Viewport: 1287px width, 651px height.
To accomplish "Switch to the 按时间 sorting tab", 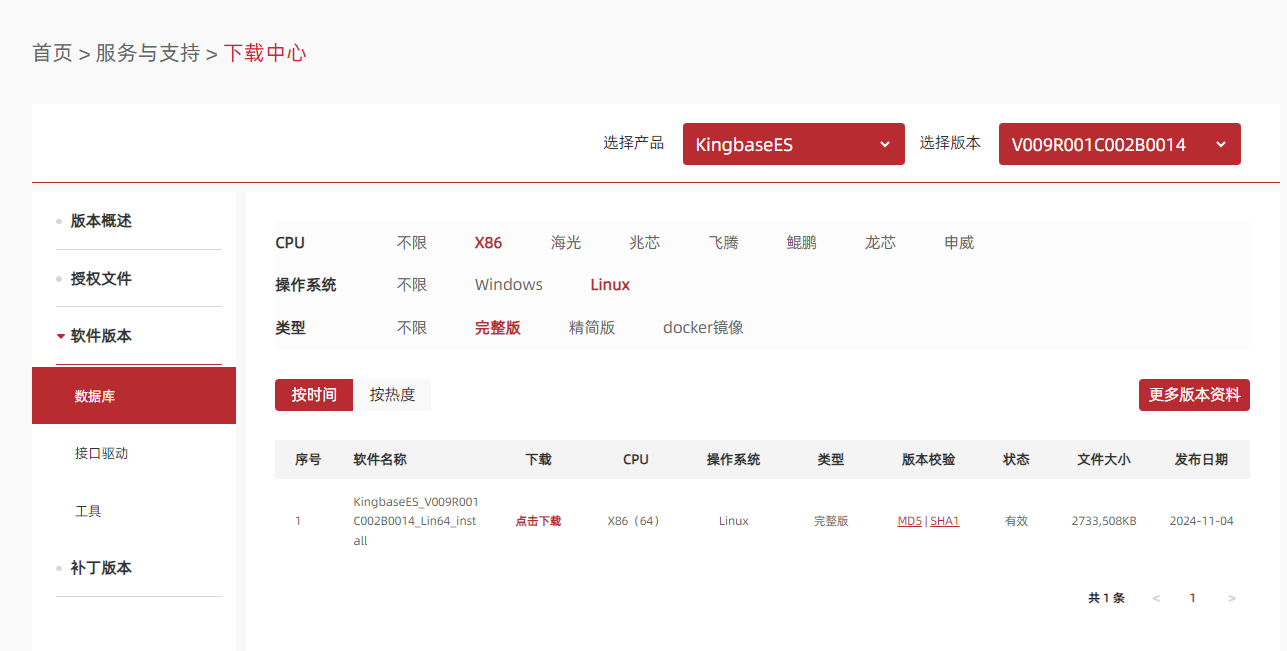I will [x=314, y=395].
